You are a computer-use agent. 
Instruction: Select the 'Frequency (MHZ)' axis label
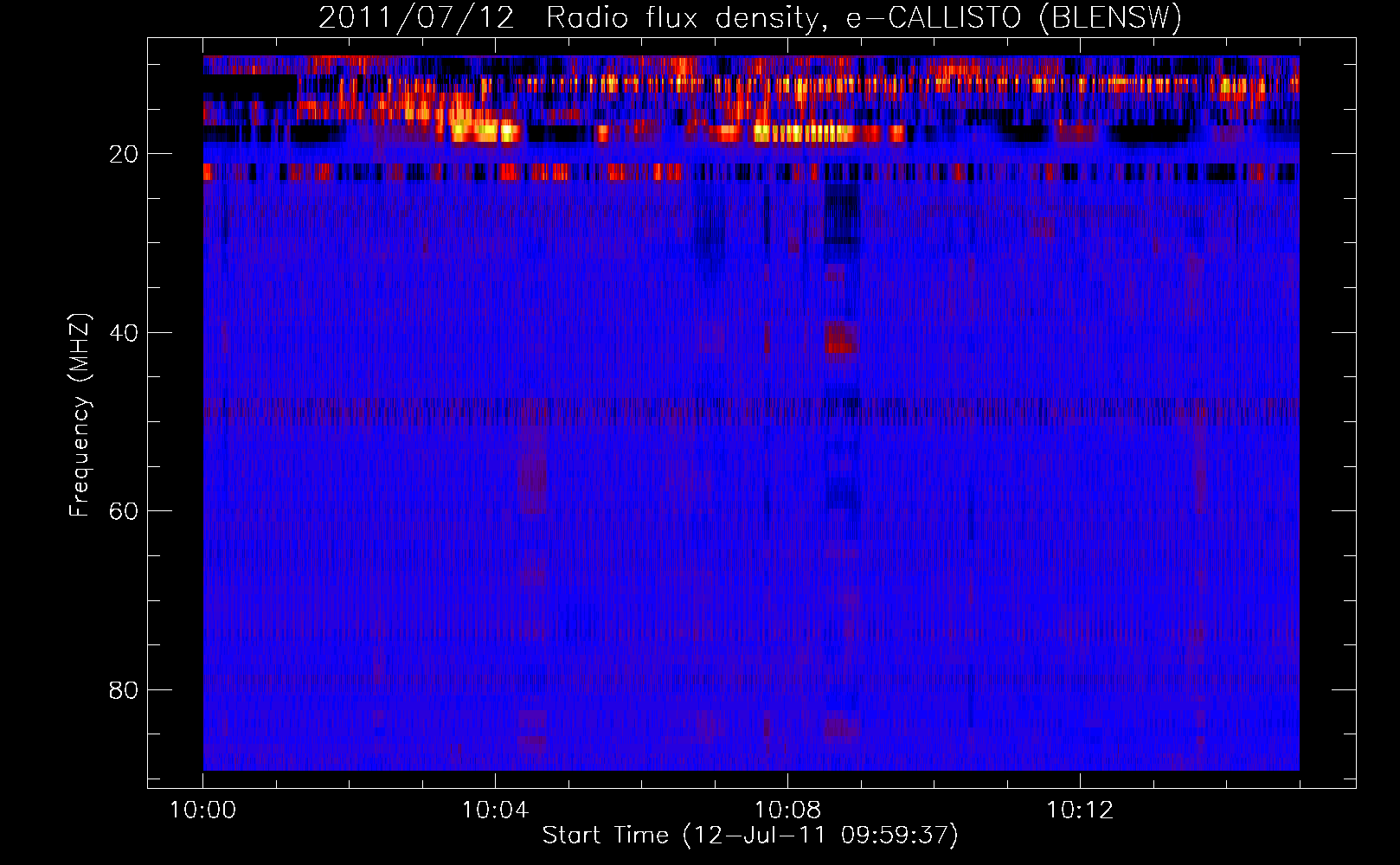click(x=79, y=415)
